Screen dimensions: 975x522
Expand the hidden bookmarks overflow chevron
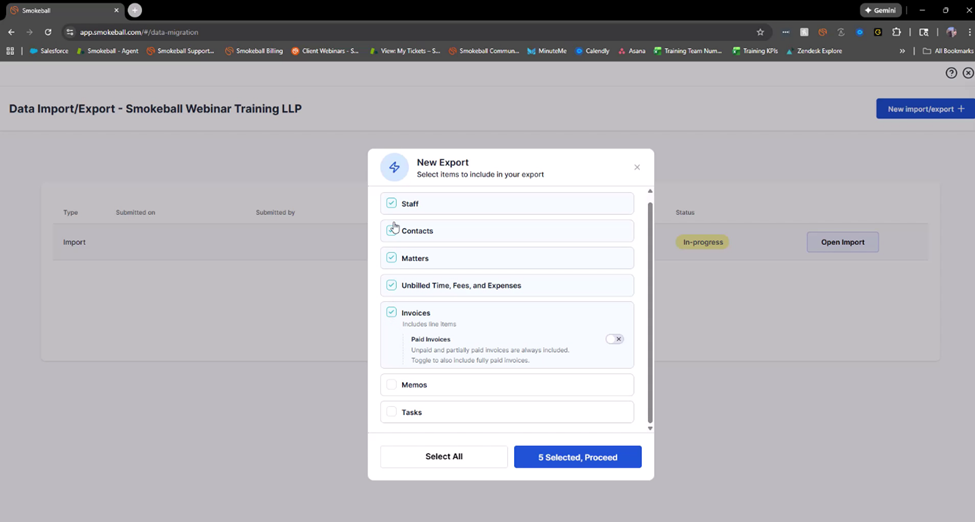(x=903, y=51)
